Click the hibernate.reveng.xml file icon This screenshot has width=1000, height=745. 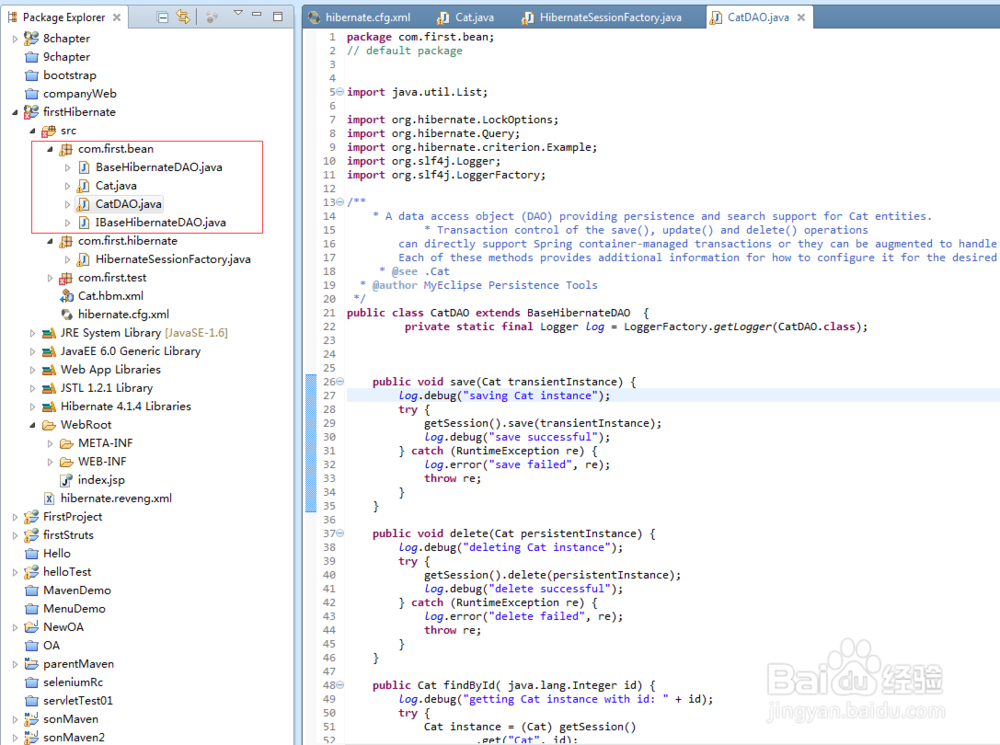[x=49, y=499]
